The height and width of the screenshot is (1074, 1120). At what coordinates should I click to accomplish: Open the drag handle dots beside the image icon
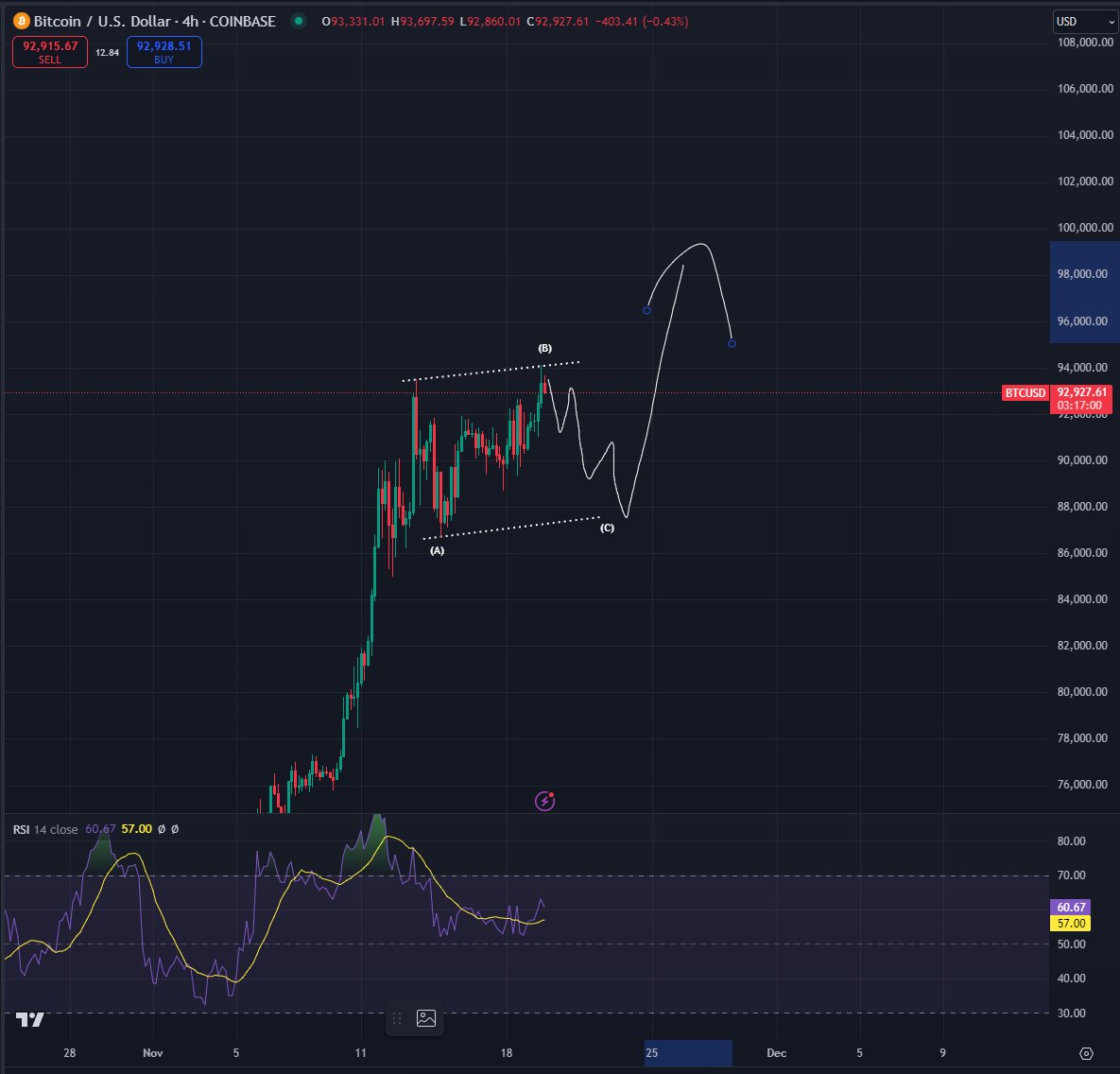coord(396,1020)
